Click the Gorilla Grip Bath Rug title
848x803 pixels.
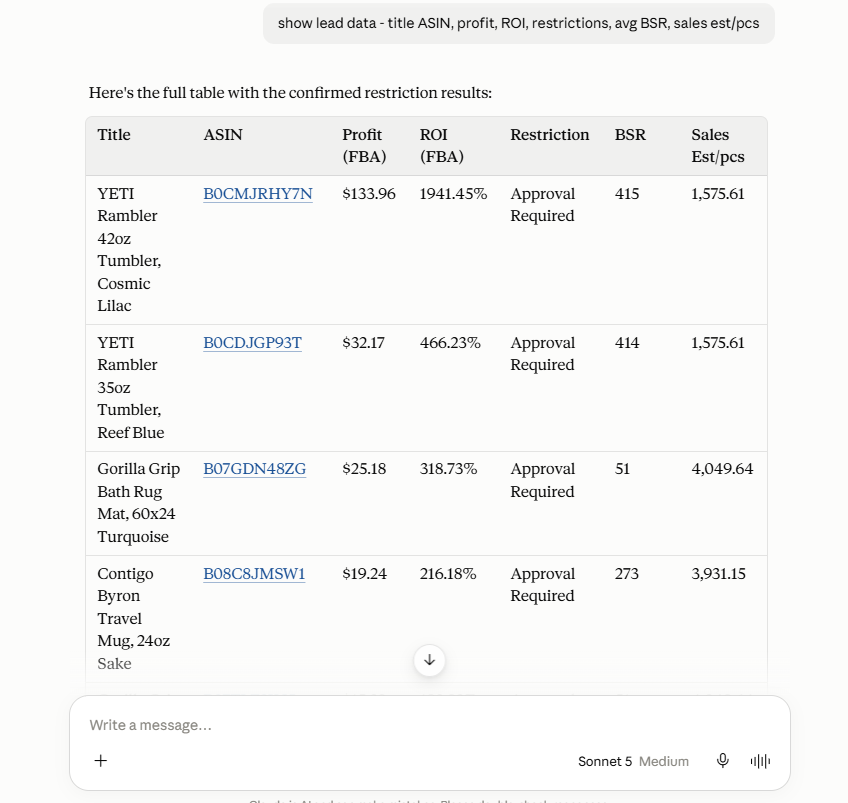click(138, 503)
